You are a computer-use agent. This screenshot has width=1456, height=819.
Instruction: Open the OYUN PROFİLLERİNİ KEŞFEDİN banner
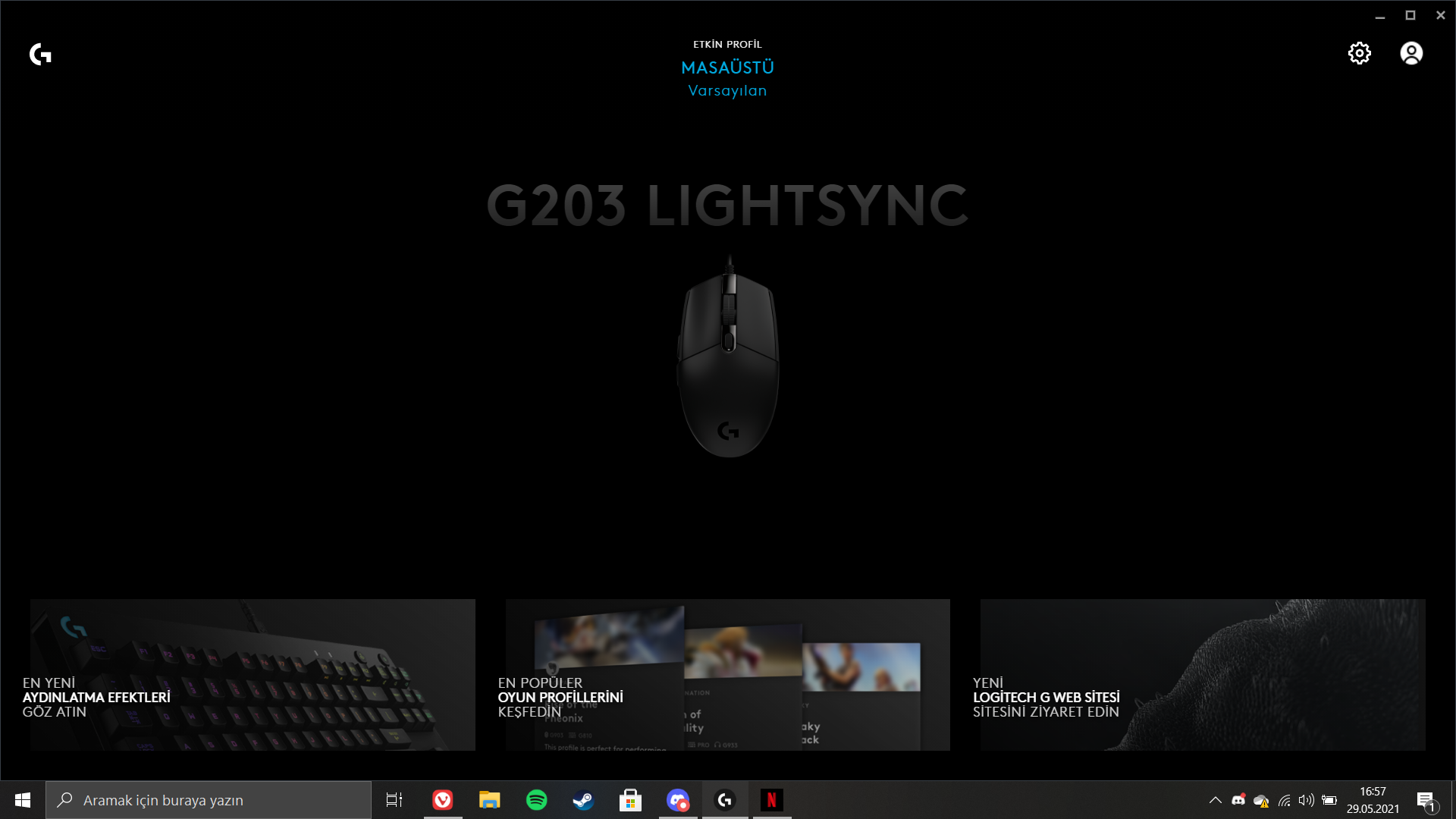point(727,675)
